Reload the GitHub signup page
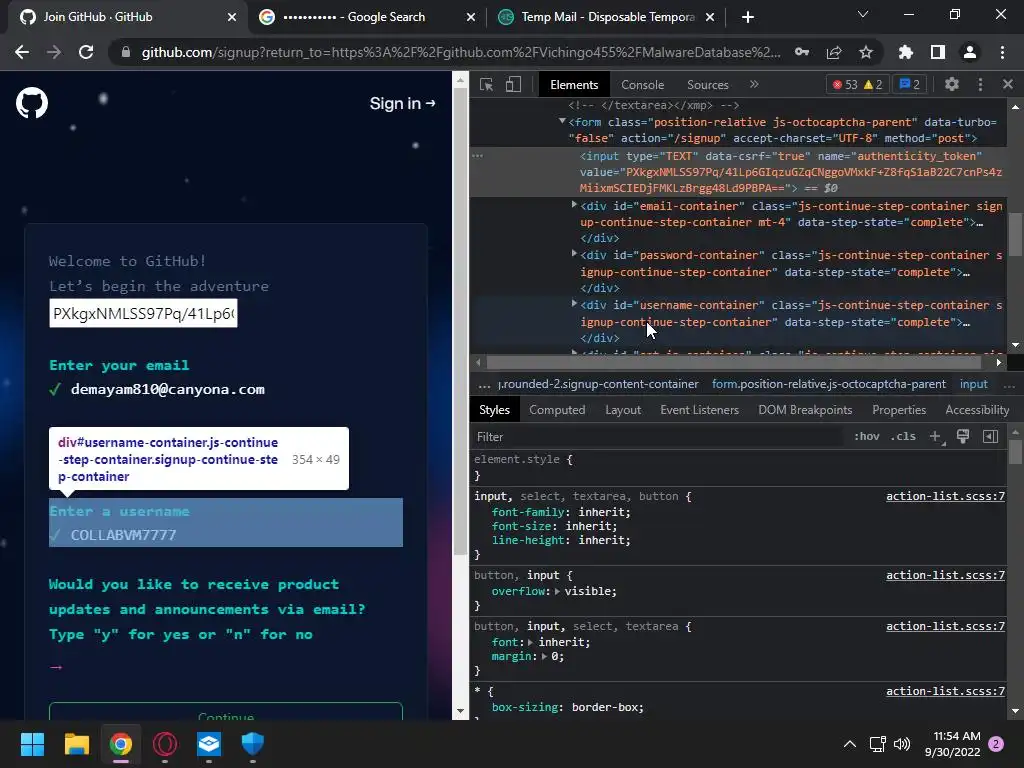The image size is (1024, 768). [x=86, y=52]
